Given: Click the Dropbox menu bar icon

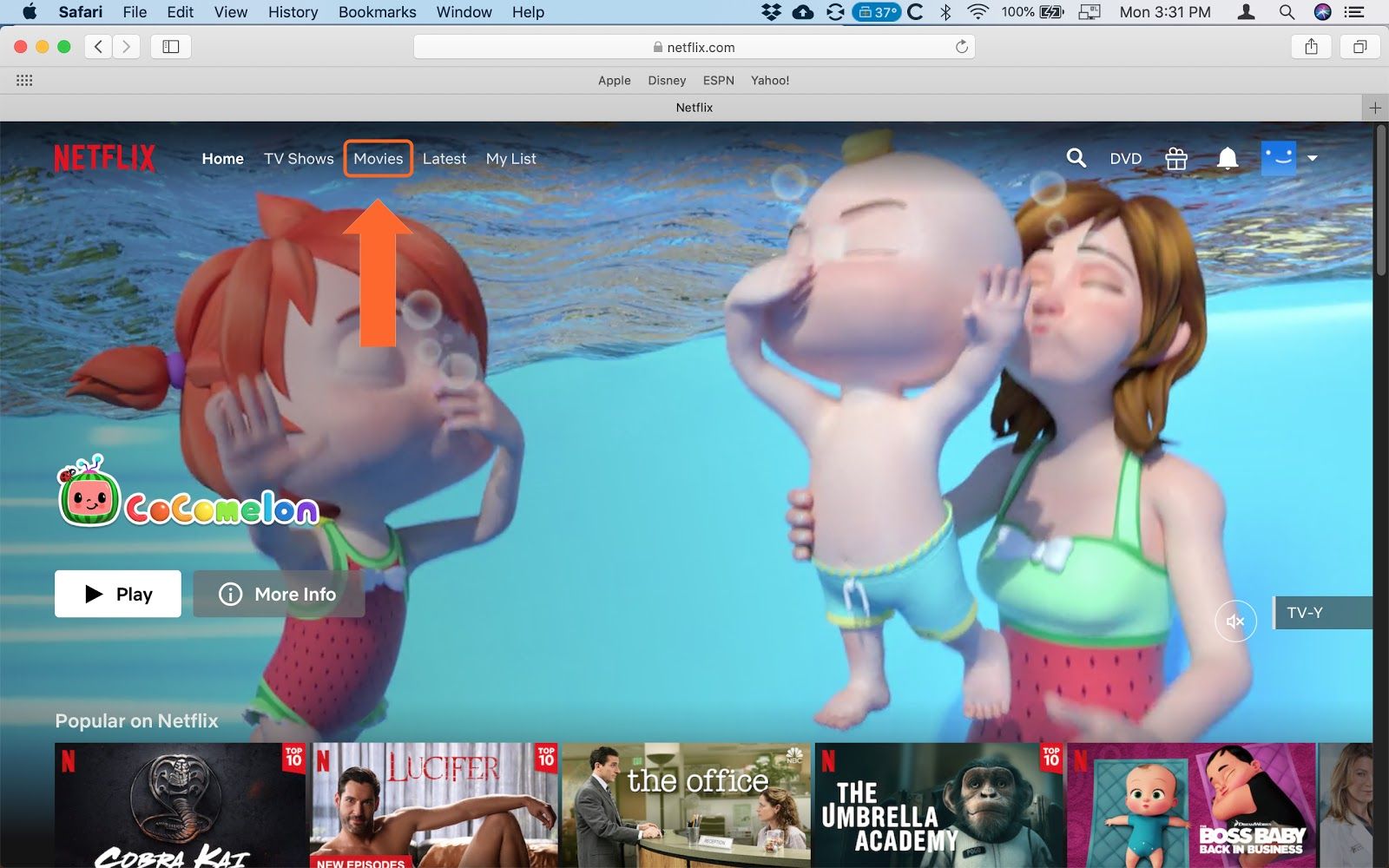Looking at the screenshot, I should pyautogui.click(x=771, y=12).
